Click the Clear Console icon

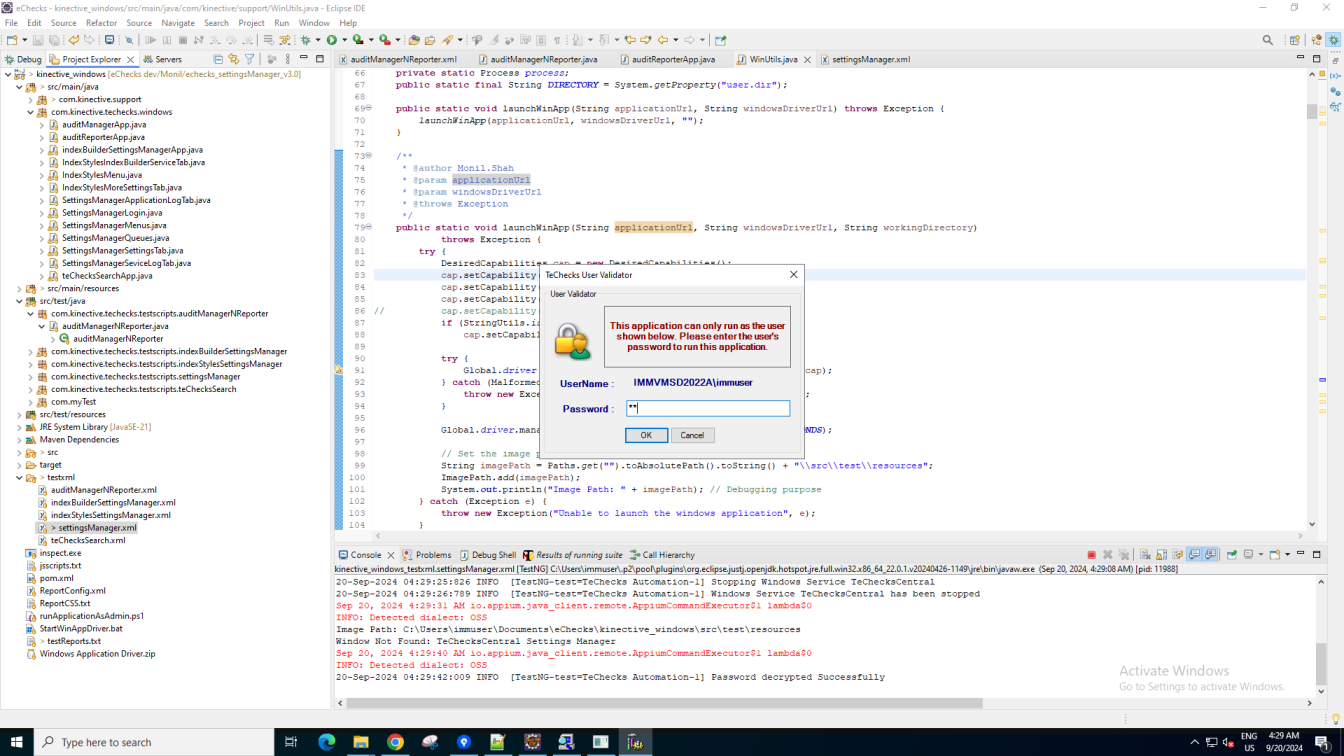(x=1145, y=555)
